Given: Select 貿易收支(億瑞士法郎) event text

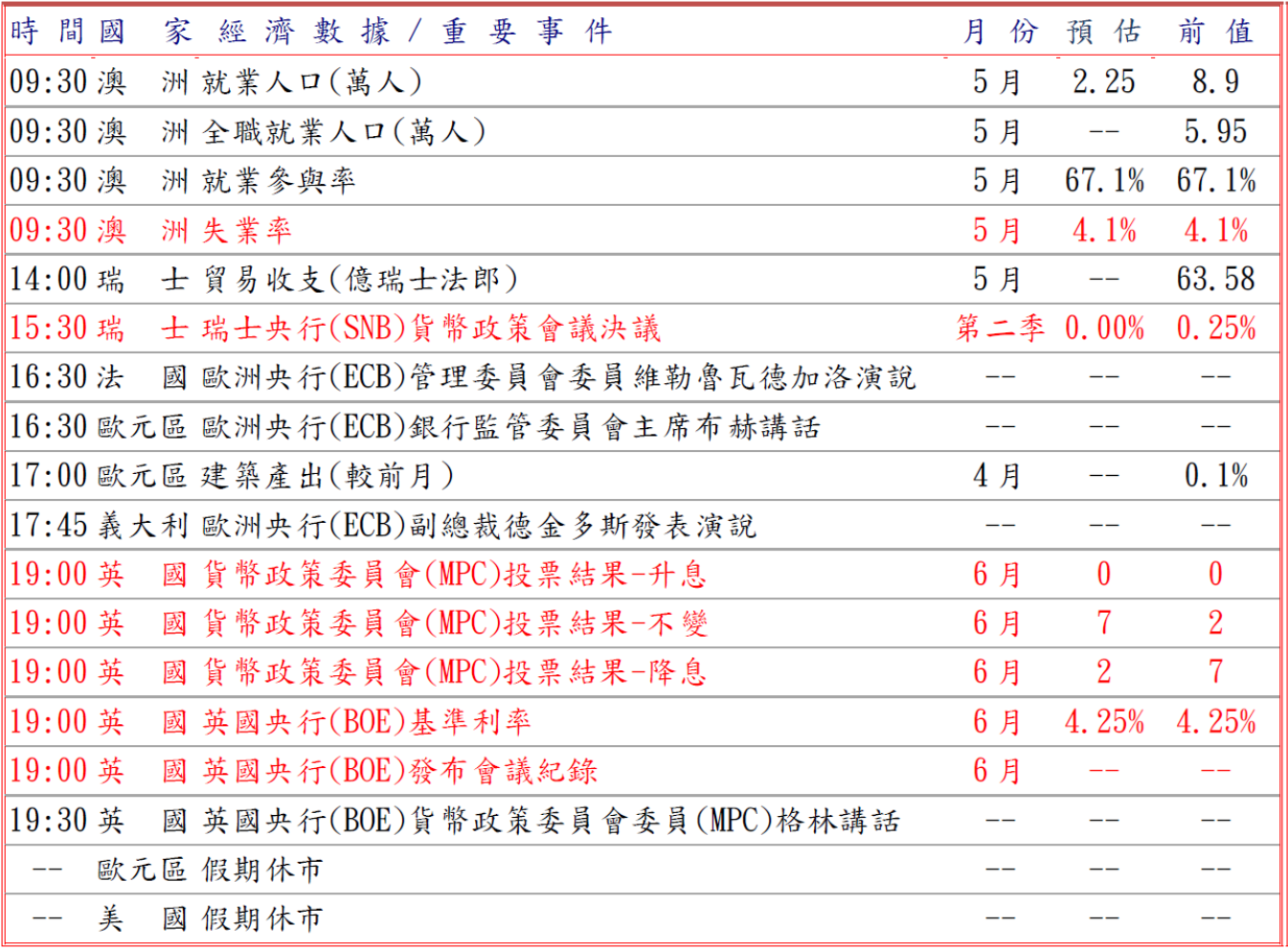Looking at the screenshot, I should (x=360, y=279).
